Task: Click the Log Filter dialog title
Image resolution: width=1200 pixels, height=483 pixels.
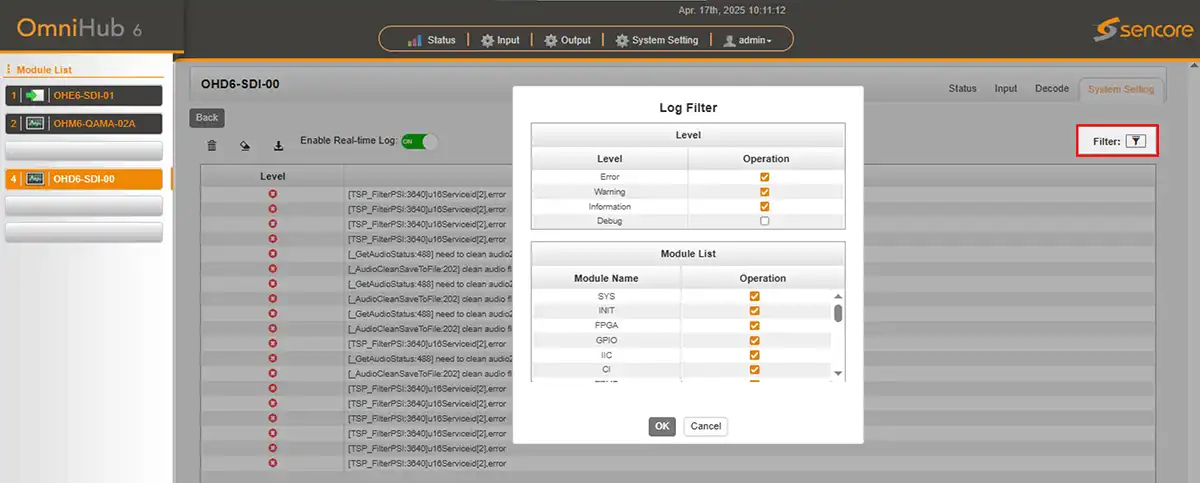Action: point(688,107)
